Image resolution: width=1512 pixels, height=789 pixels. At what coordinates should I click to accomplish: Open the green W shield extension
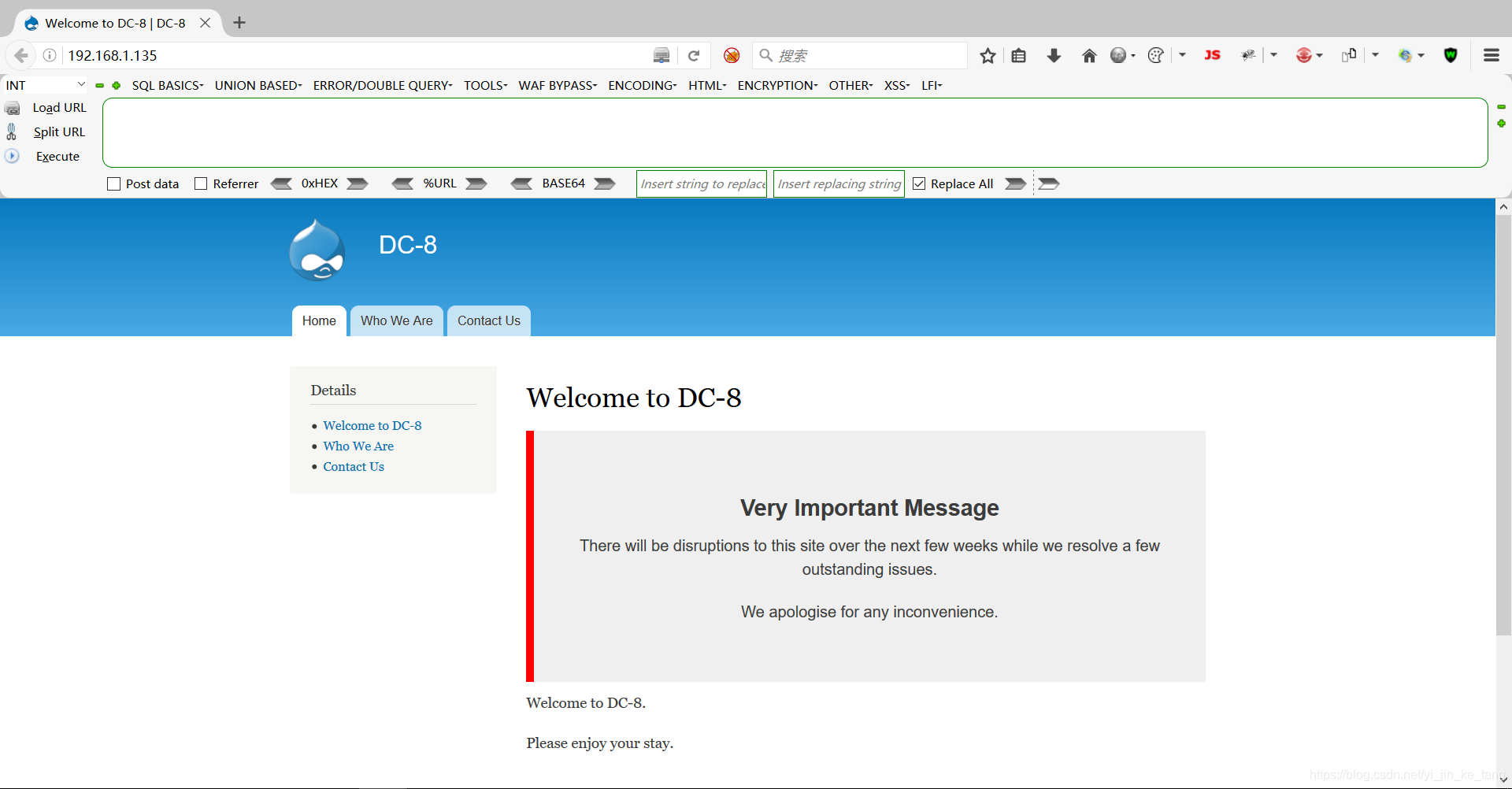[1451, 55]
